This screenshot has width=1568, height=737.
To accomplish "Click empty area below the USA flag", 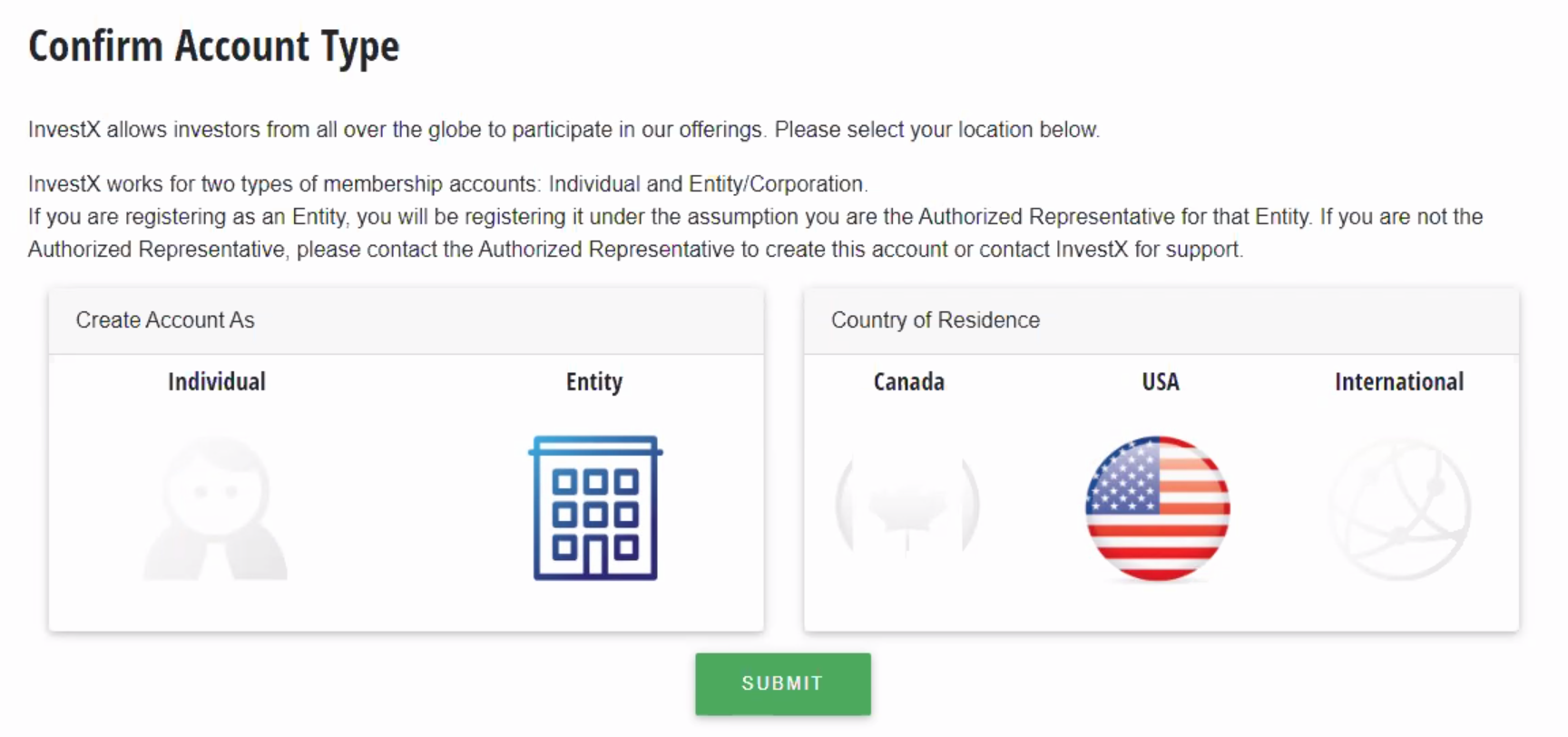I will (1158, 606).
